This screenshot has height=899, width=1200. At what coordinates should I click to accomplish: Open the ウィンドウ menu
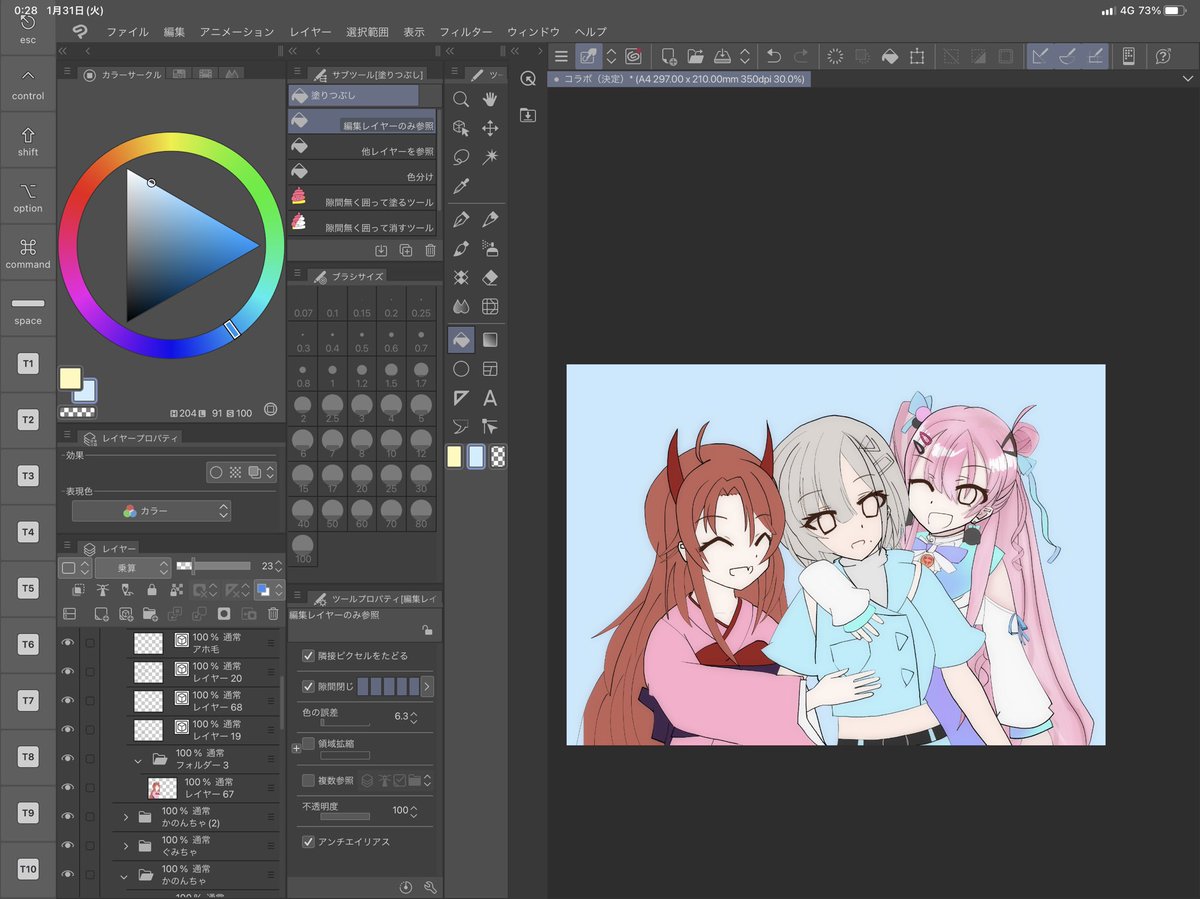tap(533, 32)
